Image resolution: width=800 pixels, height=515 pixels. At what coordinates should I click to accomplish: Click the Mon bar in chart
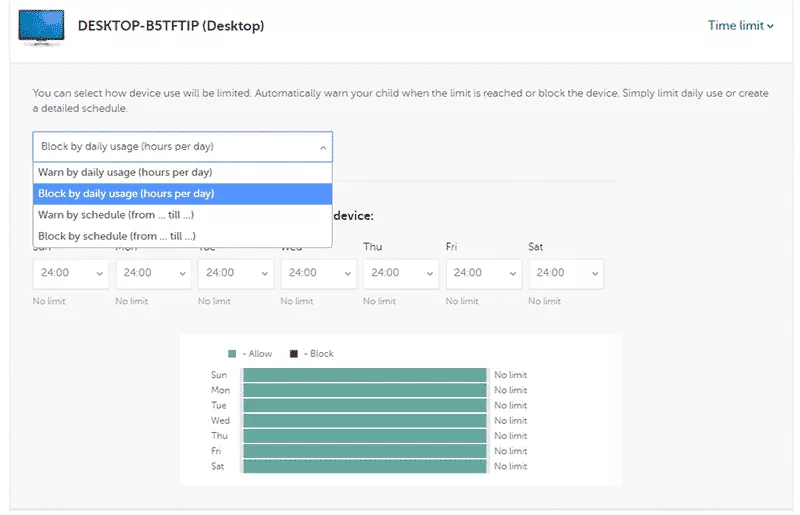coord(365,390)
